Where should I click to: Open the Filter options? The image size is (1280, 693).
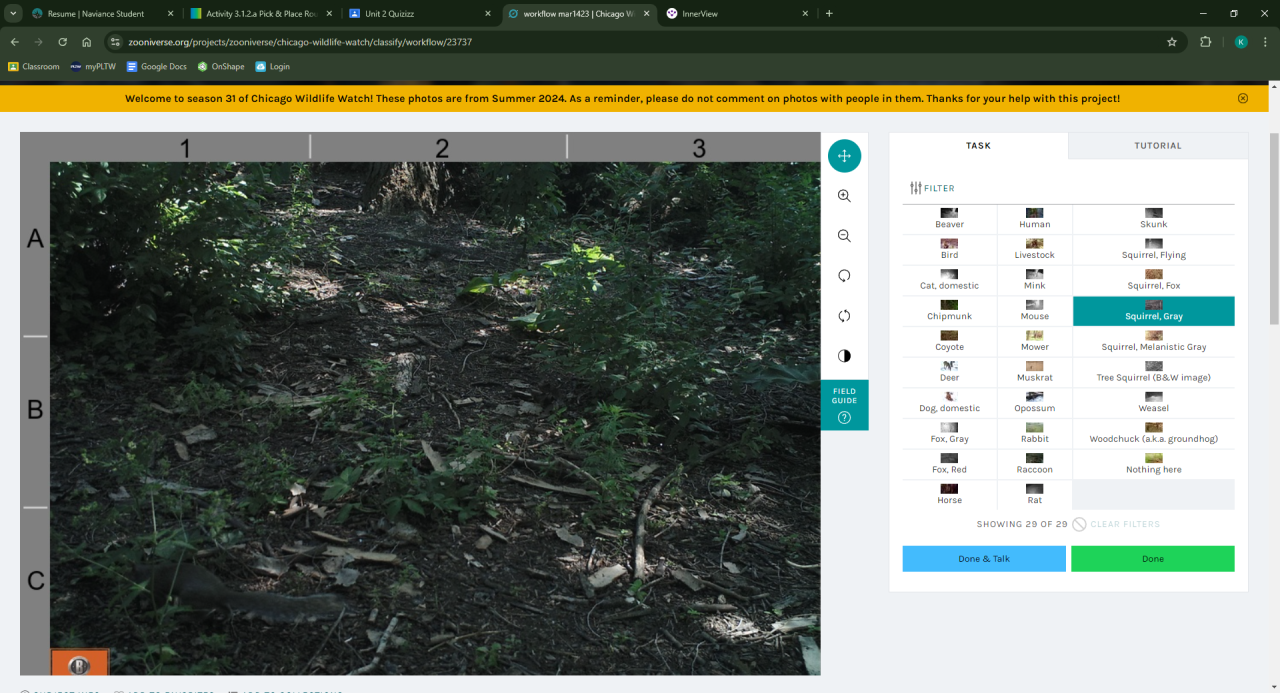[x=932, y=188]
